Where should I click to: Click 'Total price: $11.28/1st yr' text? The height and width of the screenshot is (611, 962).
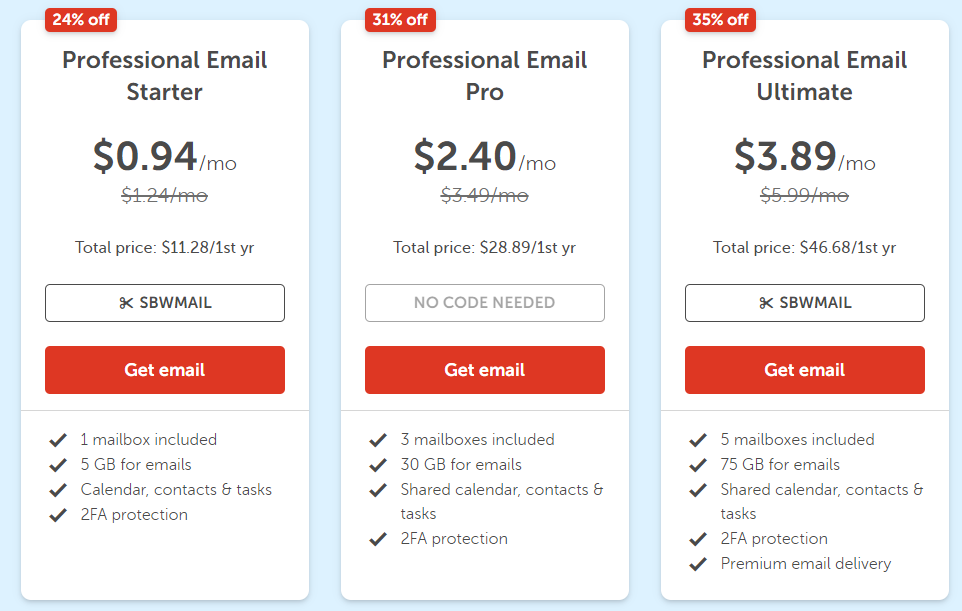[164, 247]
